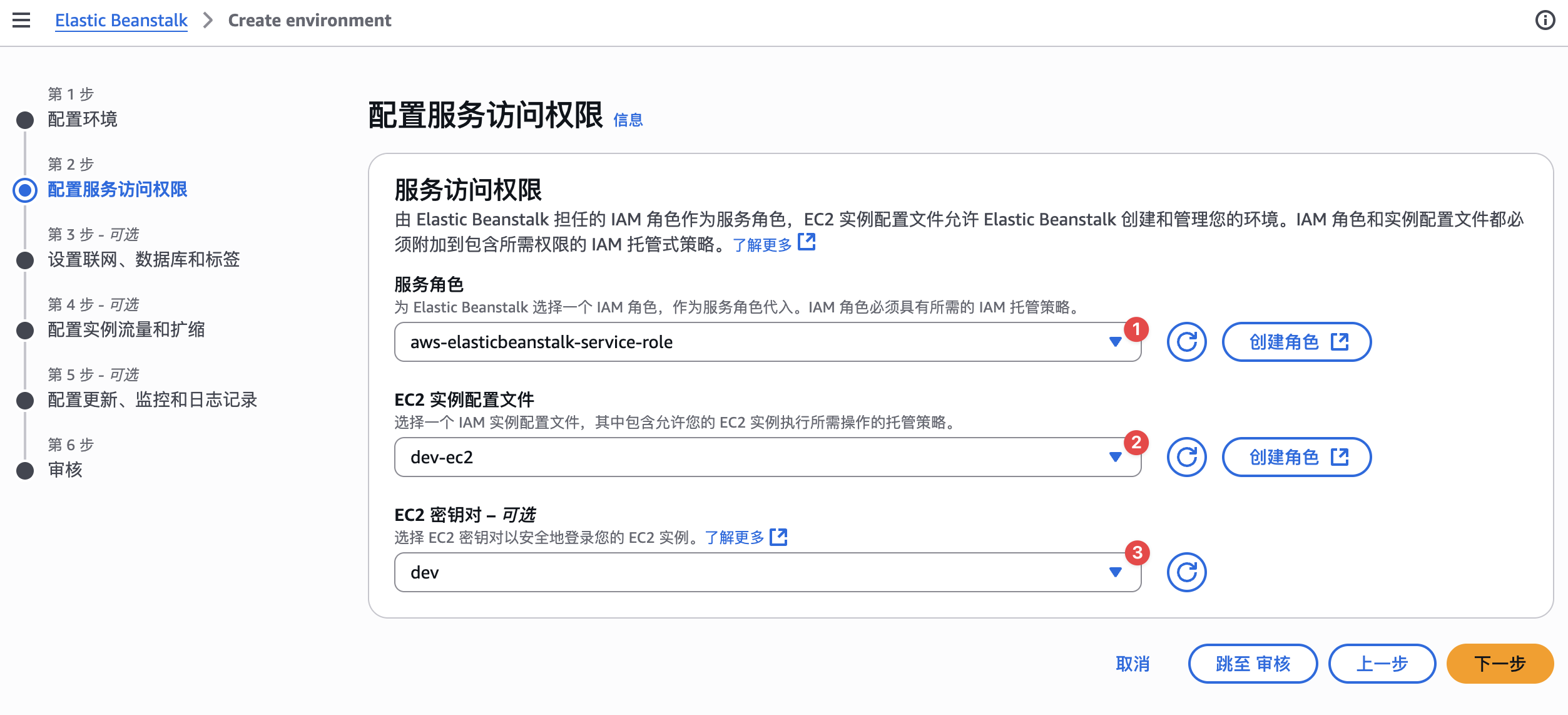Refresh the EC2 key pair list

click(1186, 572)
